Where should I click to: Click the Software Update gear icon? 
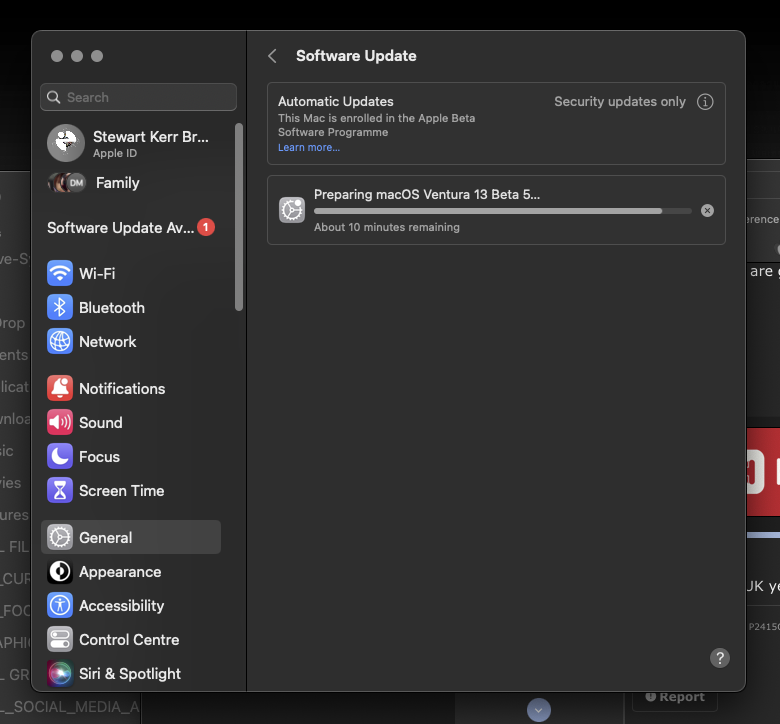(292, 209)
